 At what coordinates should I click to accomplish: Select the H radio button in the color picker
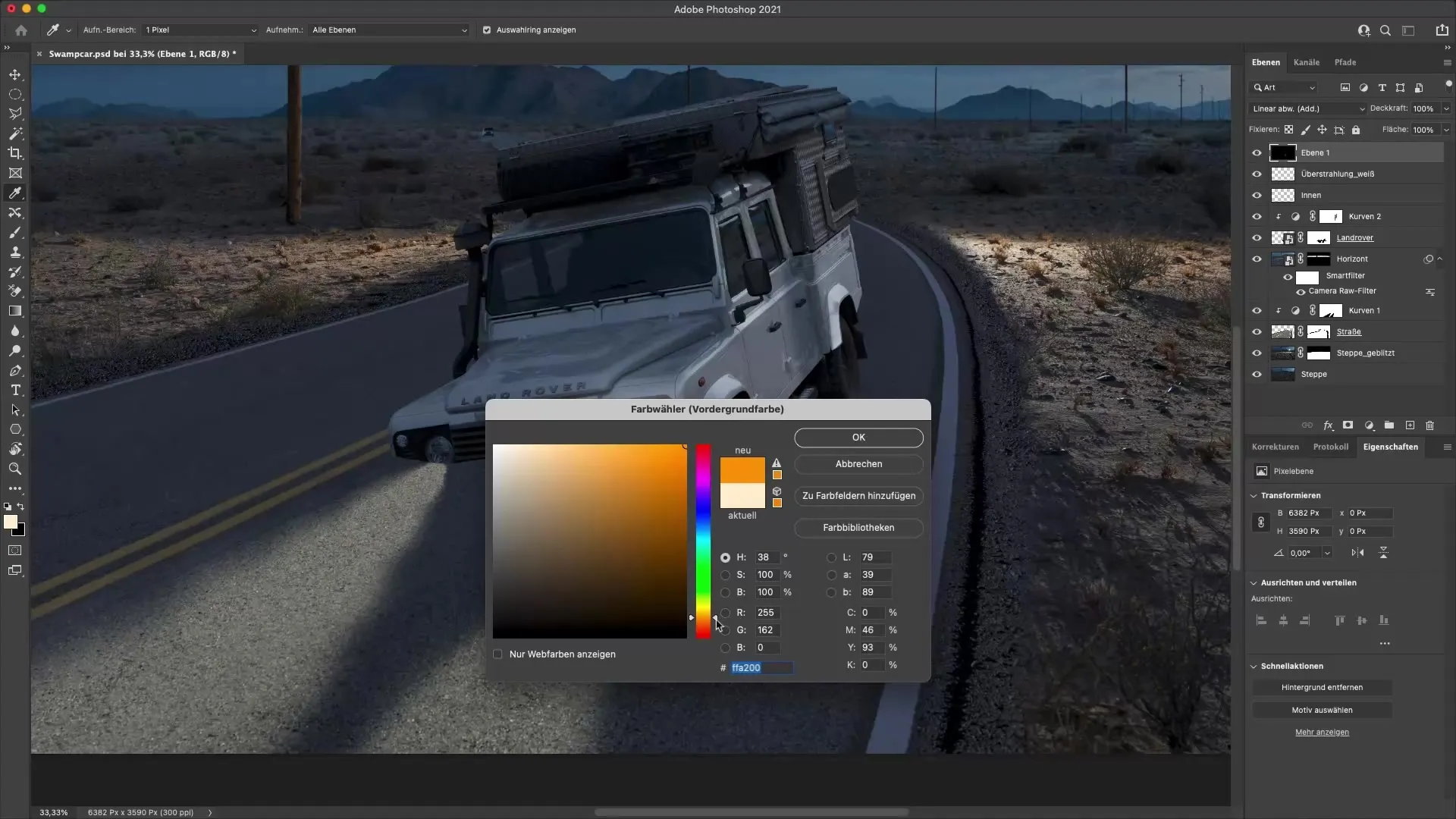point(726,557)
